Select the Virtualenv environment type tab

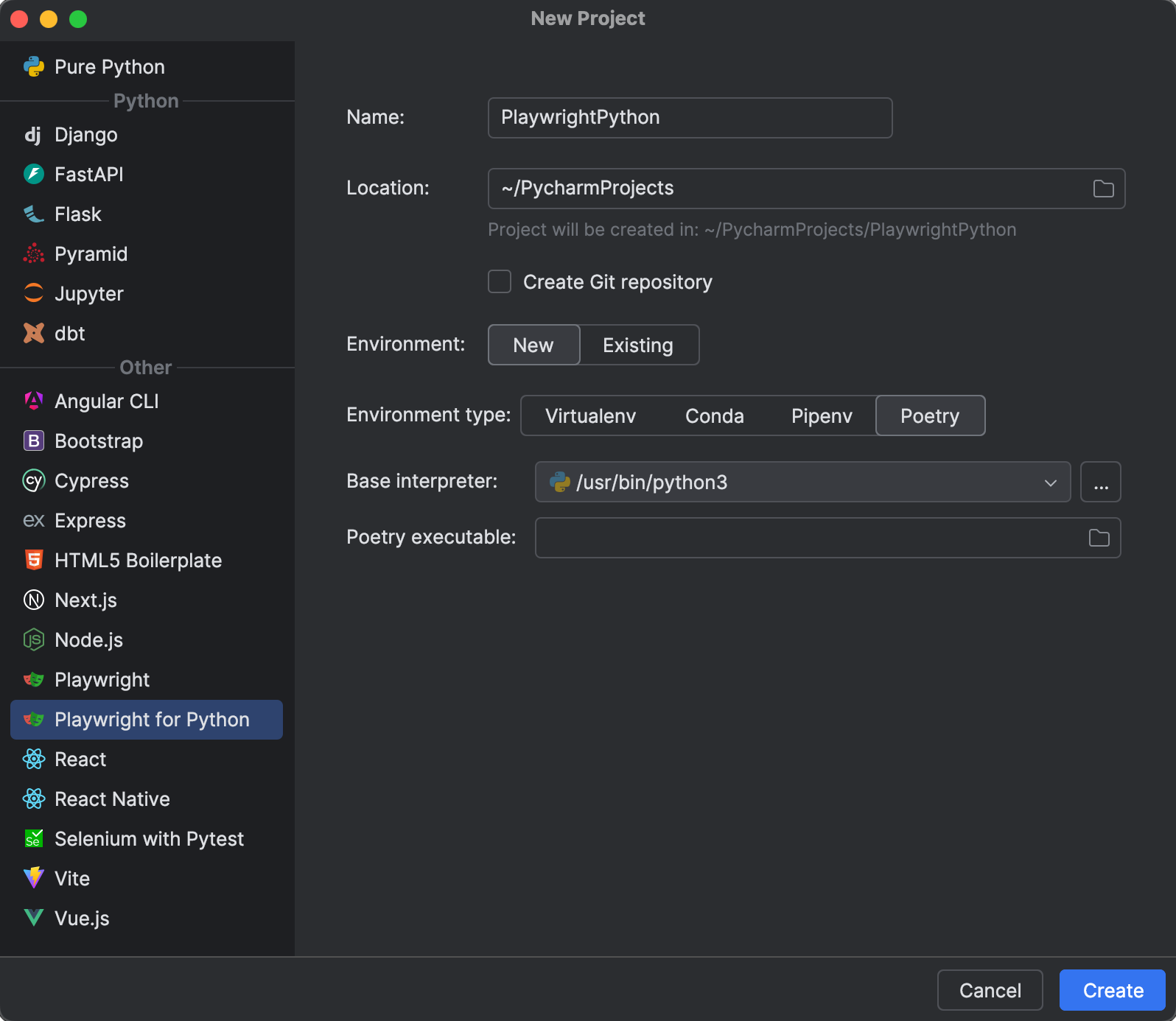[x=590, y=416]
